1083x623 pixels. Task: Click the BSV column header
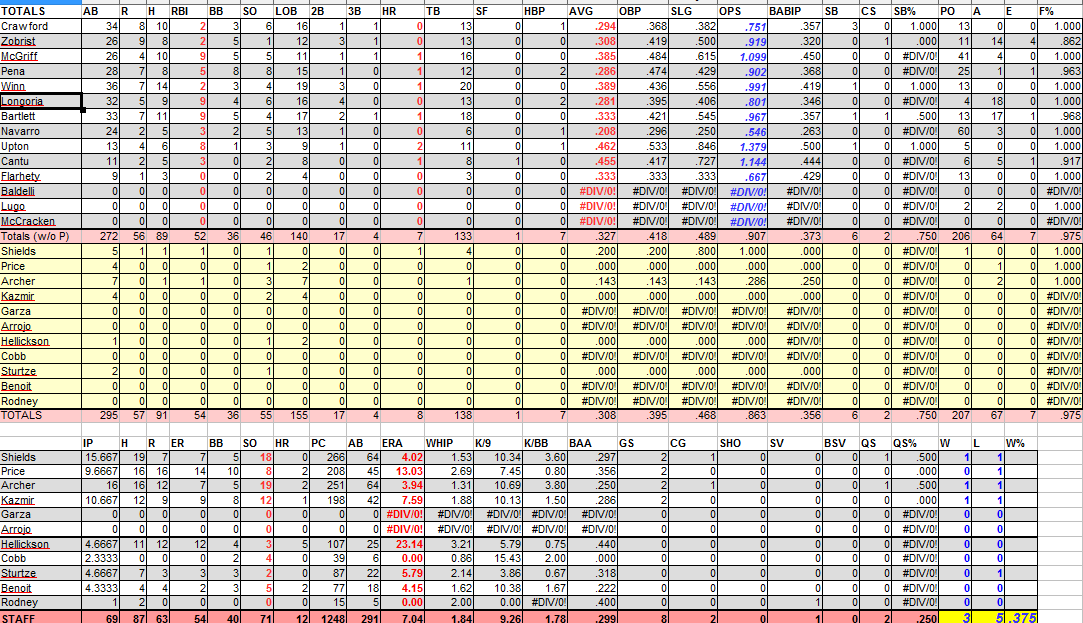(841, 443)
